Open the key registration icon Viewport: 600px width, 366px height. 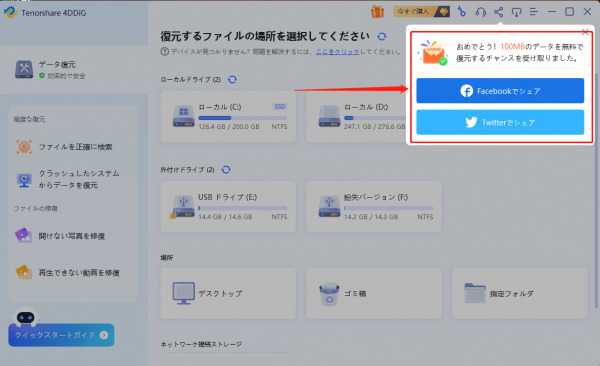(462, 11)
